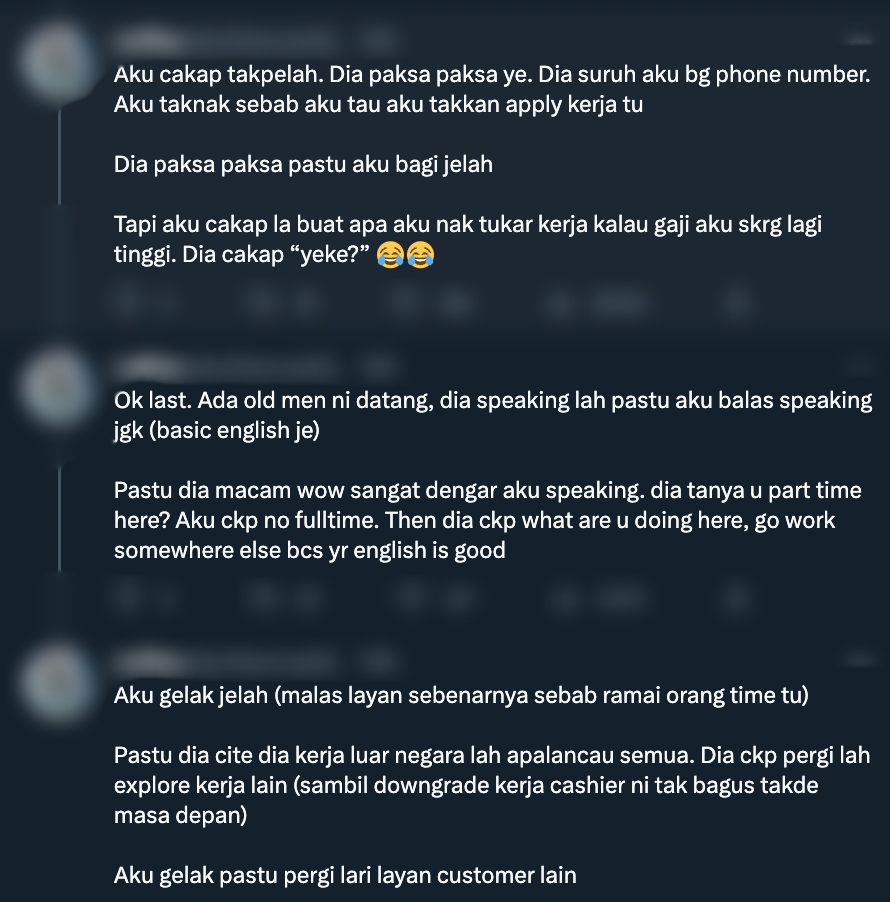Viewport: 890px width, 902px height.
Task: Open more options on the "Aku gelak jelah" tweet
Action: [860, 660]
